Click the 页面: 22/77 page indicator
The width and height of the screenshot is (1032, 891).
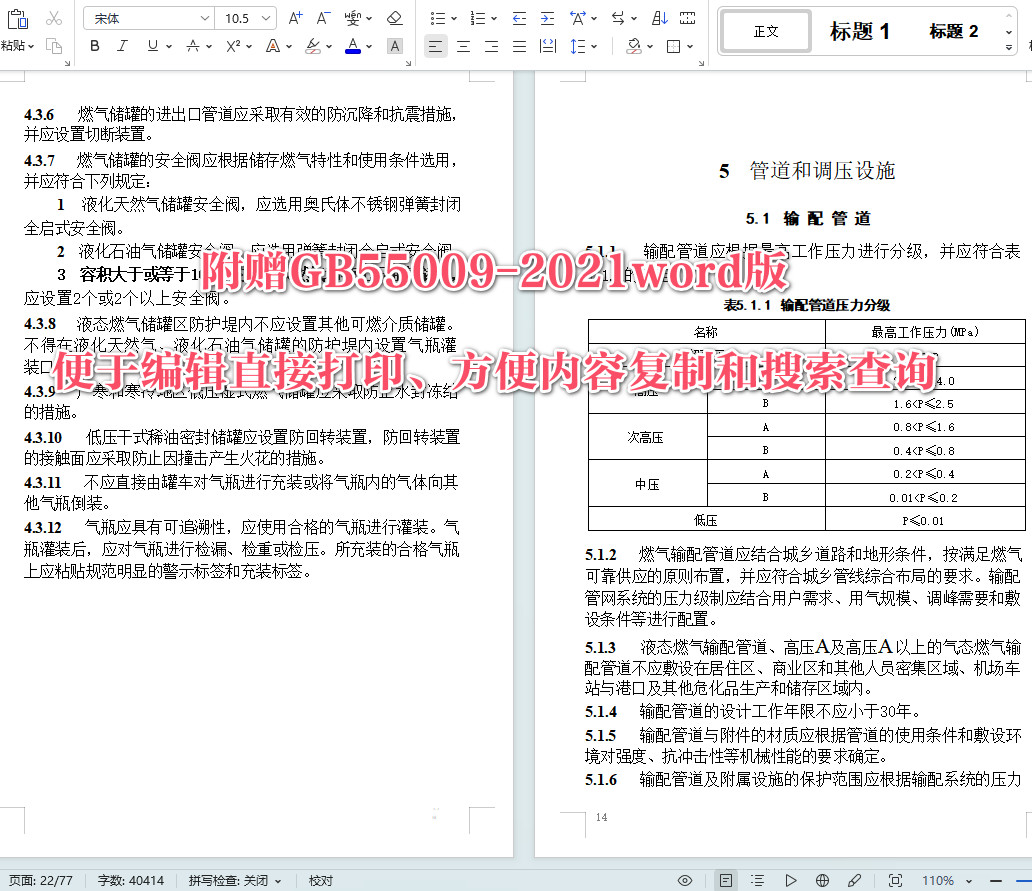click(x=38, y=881)
